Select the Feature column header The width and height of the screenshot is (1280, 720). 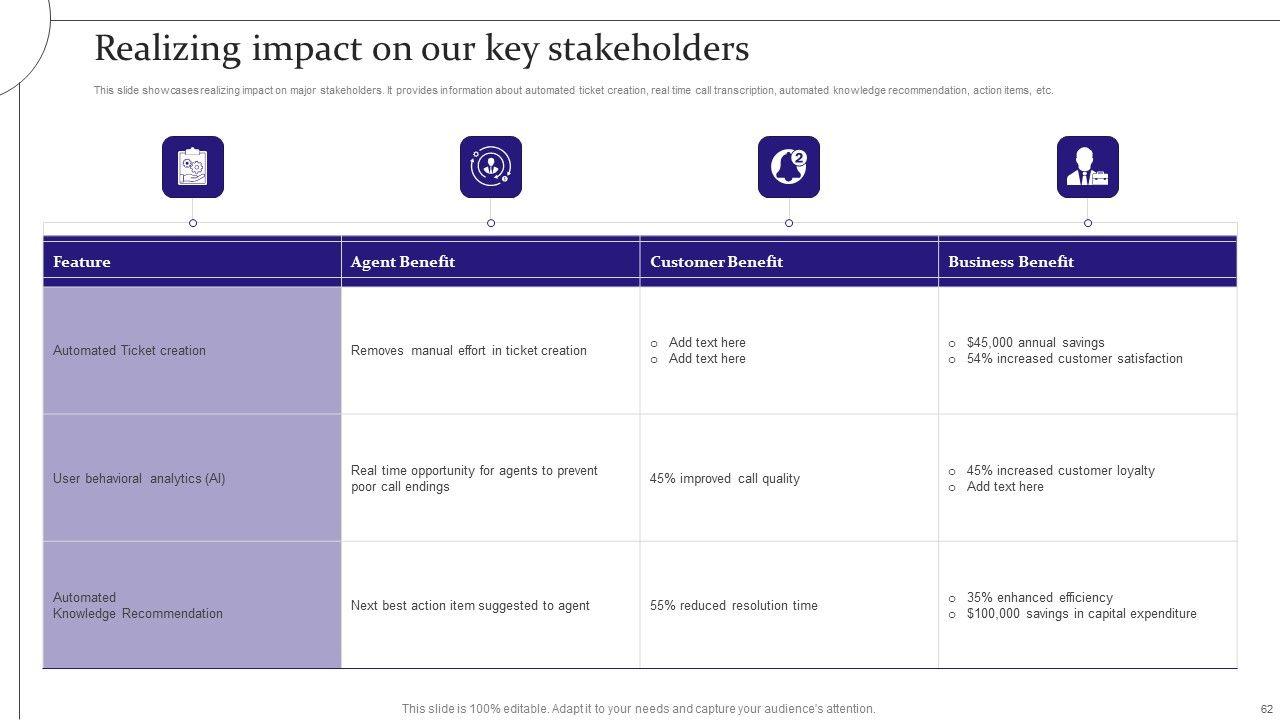[82, 262]
